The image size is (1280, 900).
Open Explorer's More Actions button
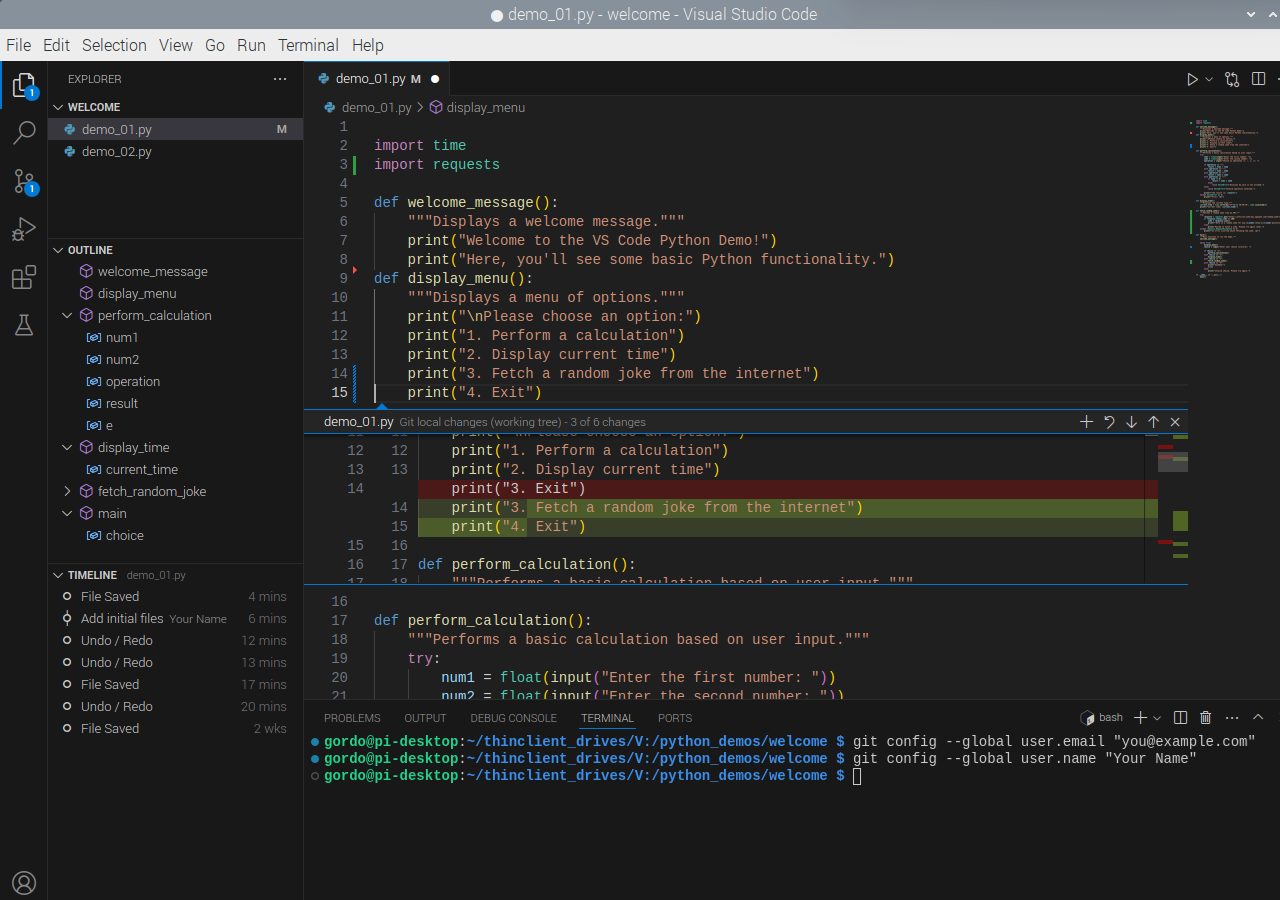point(280,79)
